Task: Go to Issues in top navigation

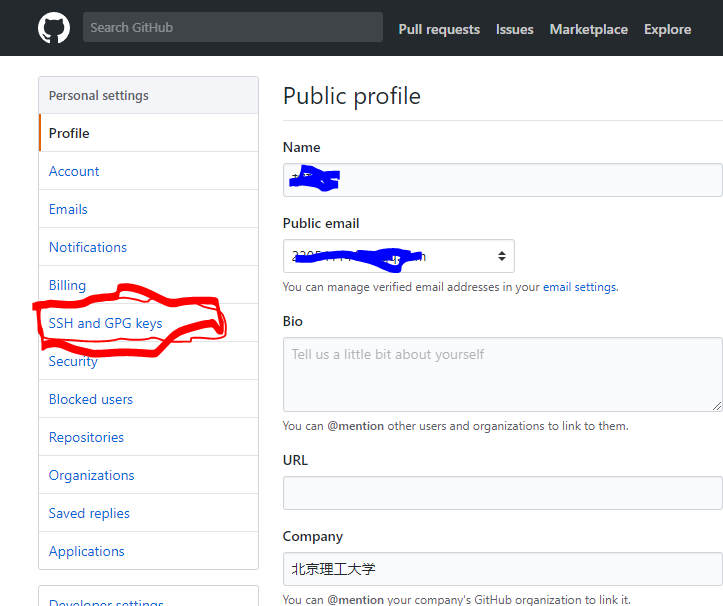Action: [514, 29]
